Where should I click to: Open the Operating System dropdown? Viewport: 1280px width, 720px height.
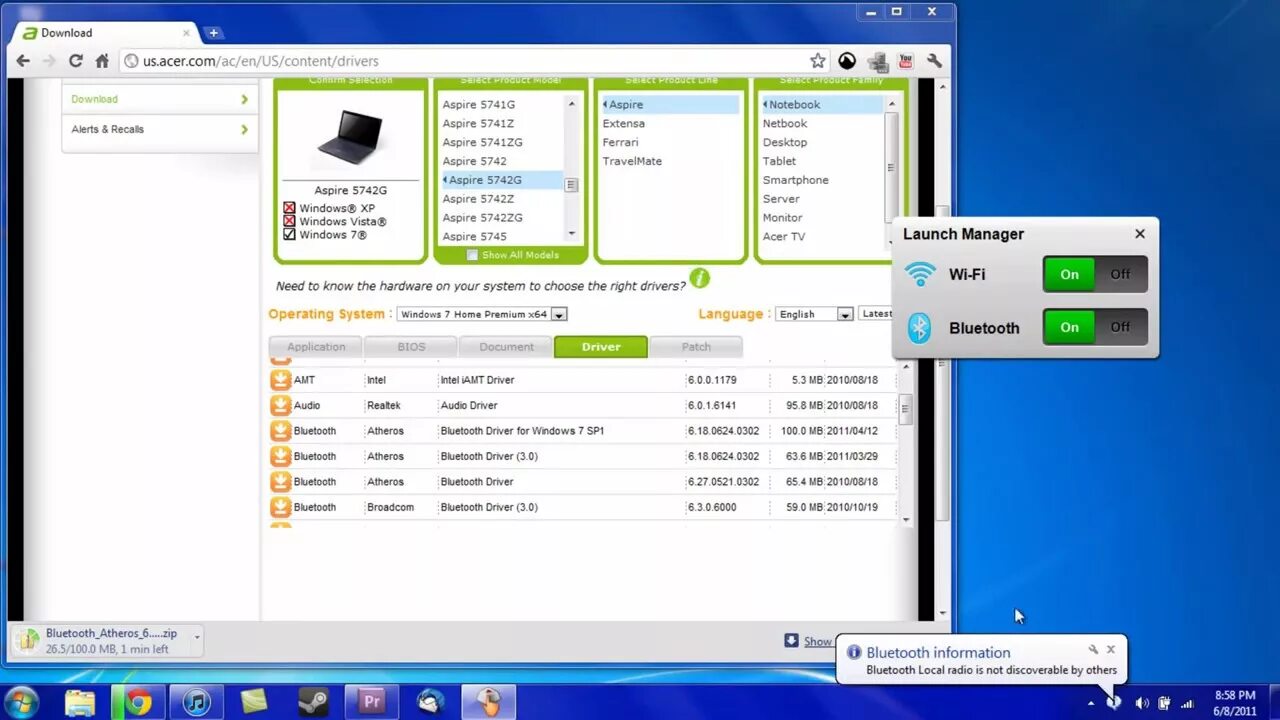click(x=482, y=314)
